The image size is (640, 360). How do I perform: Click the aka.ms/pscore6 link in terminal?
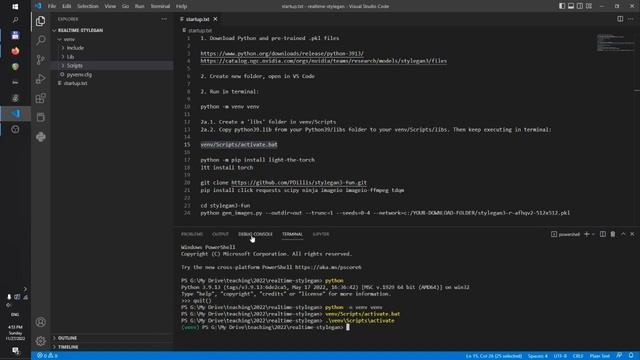[x=328, y=267]
